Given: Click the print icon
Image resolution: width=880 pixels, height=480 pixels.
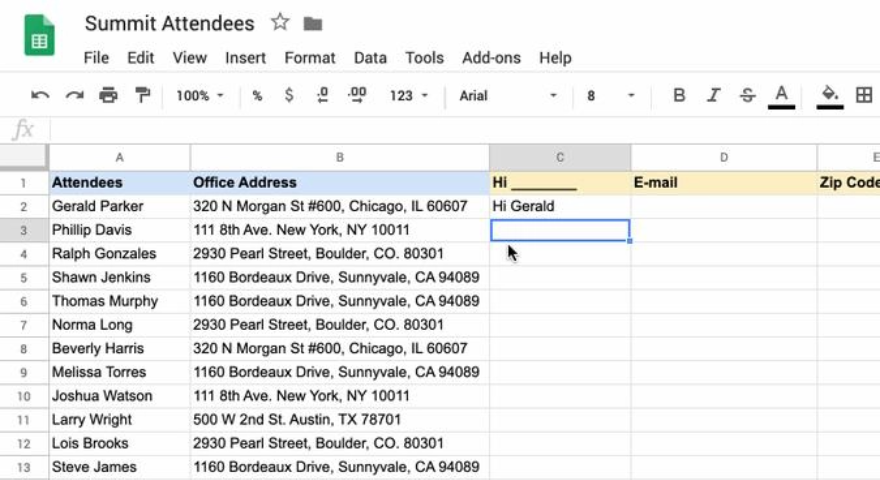Looking at the screenshot, I should click(108, 96).
